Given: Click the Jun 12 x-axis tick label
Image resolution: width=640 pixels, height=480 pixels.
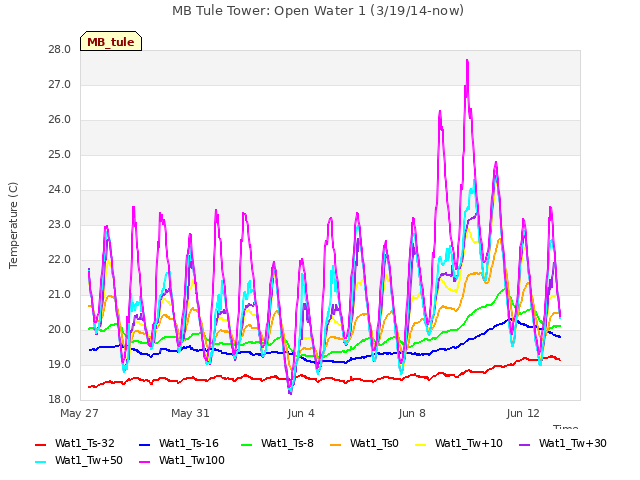Looking at the screenshot, I should 523,413.
